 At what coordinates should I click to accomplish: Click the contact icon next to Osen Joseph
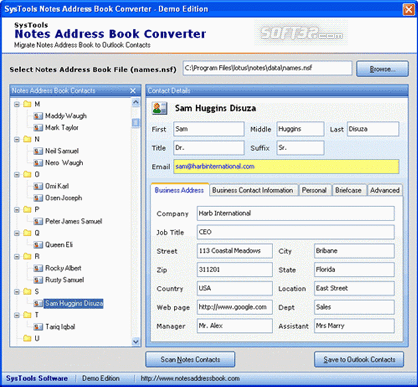tap(38, 198)
